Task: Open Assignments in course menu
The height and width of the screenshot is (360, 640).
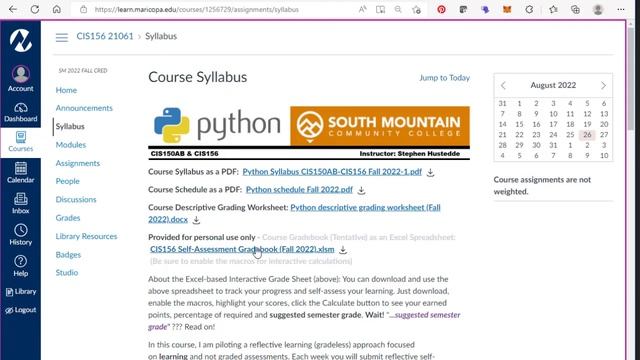Action: pos(78,163)
